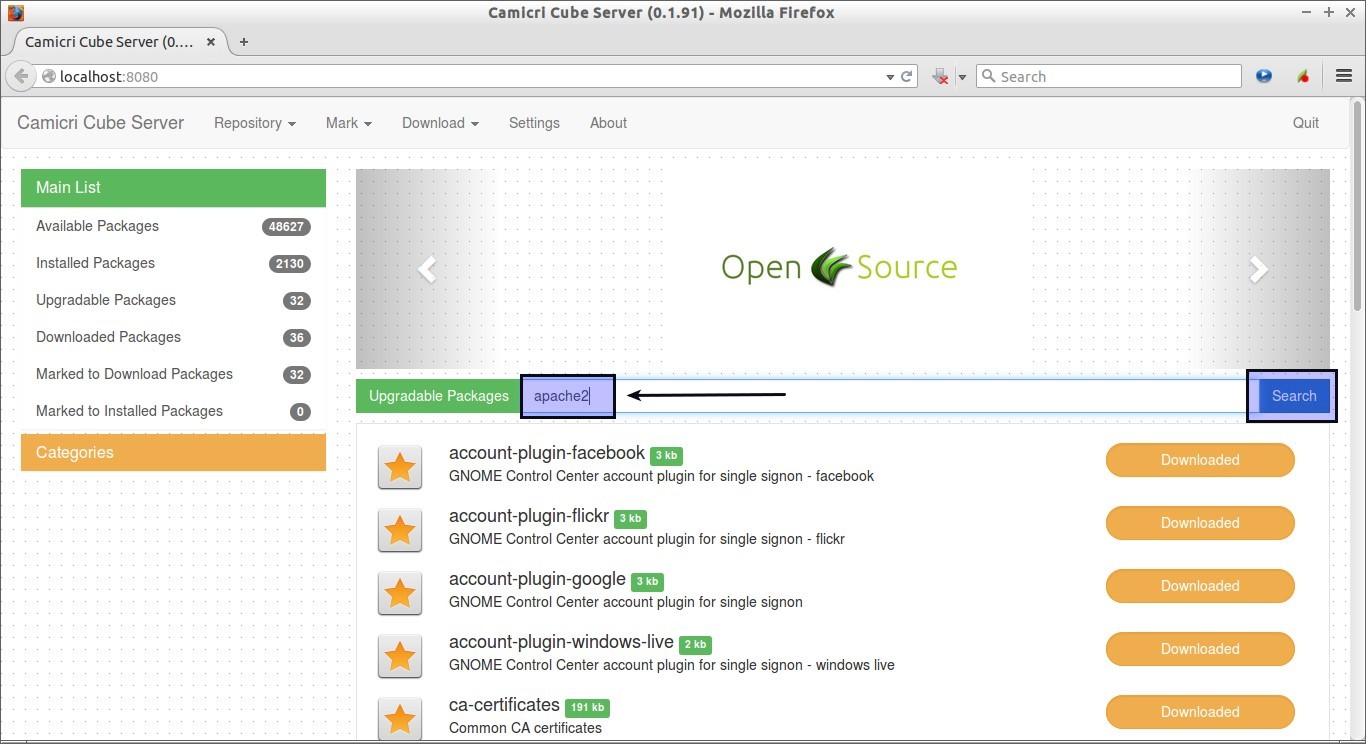Click the 48627 available packages badge
The height and width of the screenshot is (744, 1366).
(x=286, y=227)
